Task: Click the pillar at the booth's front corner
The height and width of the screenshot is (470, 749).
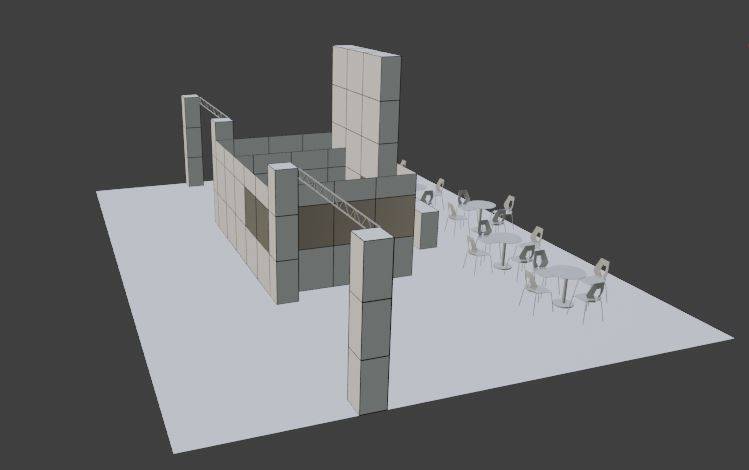Action: point(283,235)
